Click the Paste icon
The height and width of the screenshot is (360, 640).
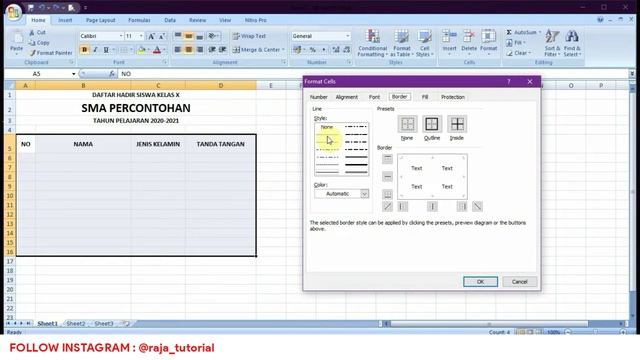click(17, 39)
